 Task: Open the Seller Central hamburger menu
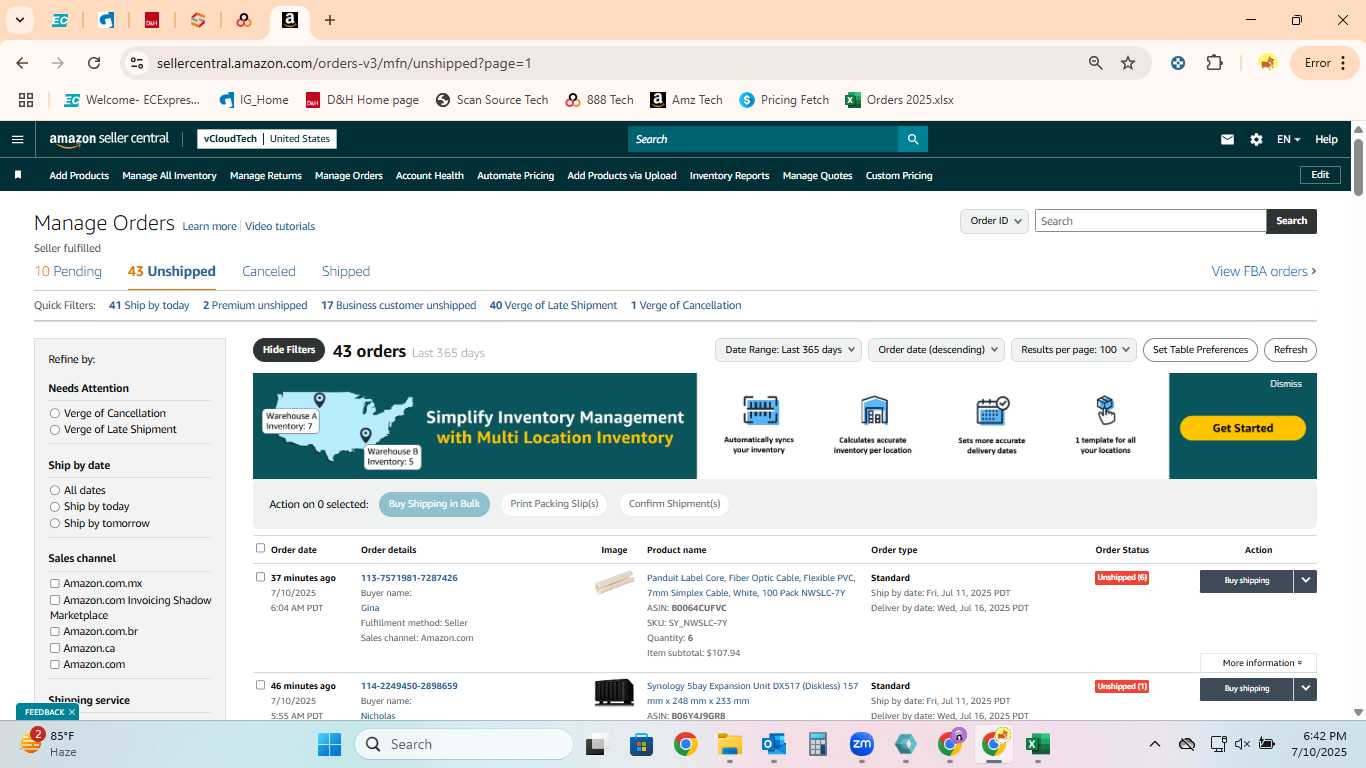(x=17, y=139)
